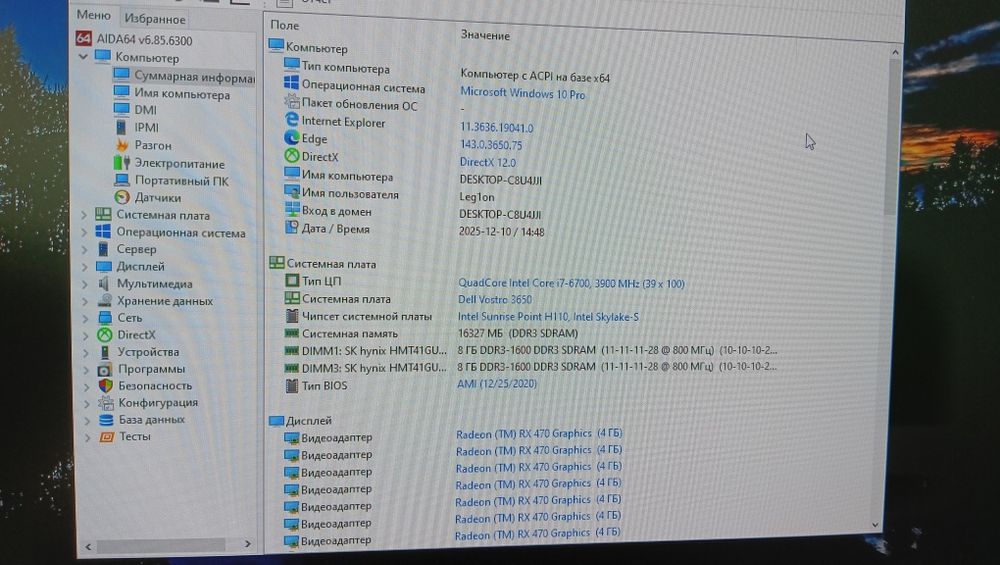Select the Компьютер с ACPI на базе x64 value
This screenshot has height=565, width=1000.
(535, 77)
